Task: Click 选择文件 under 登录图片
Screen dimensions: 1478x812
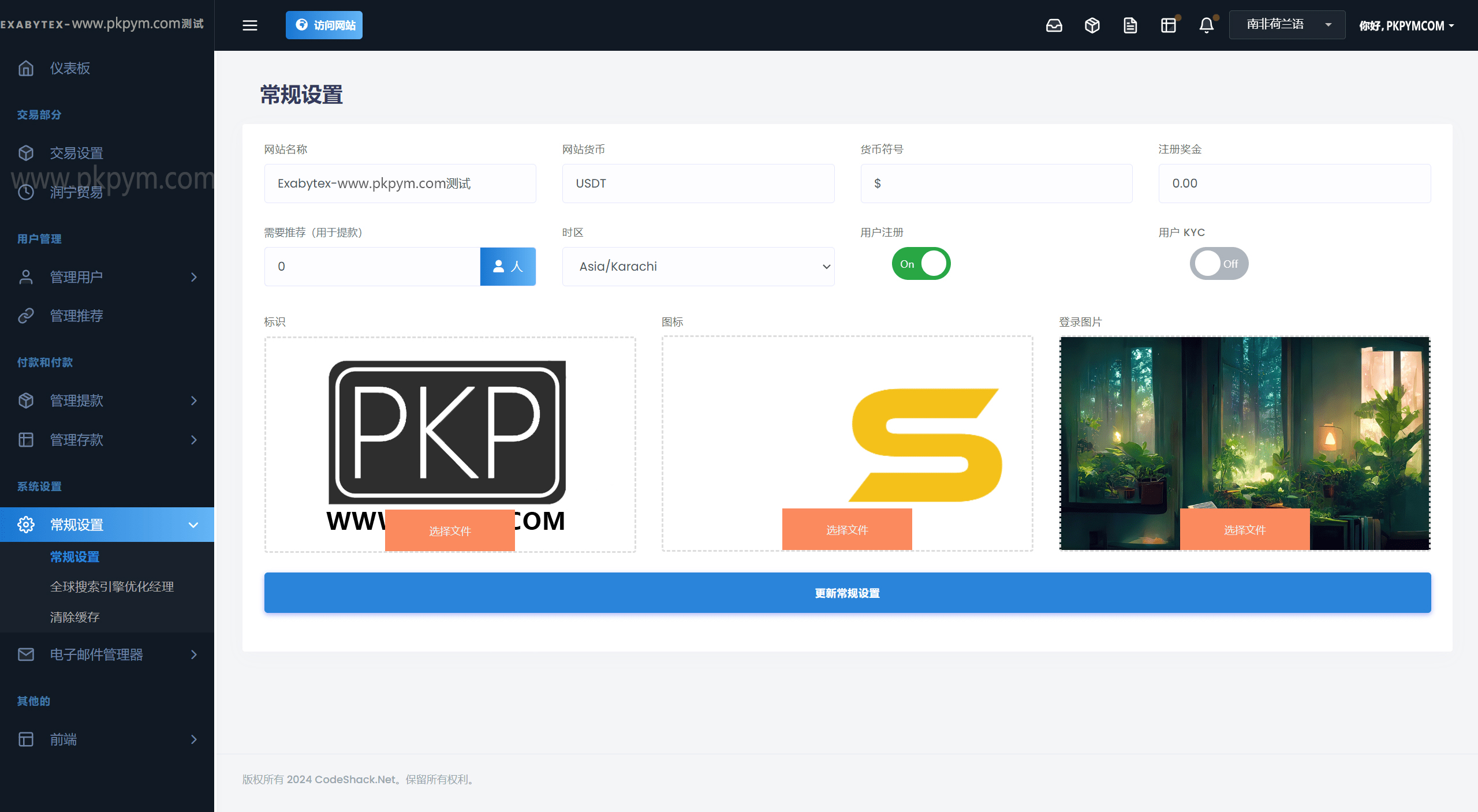Action: coord(1245,530)
